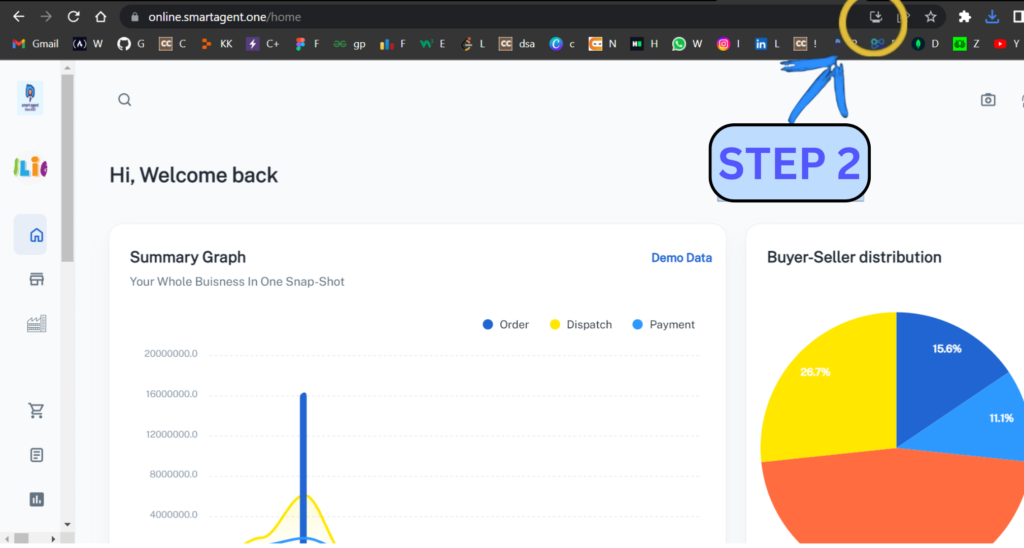Open the factory icon in sidebar
Screen dimensions: 1024x548
pos(37,323)
